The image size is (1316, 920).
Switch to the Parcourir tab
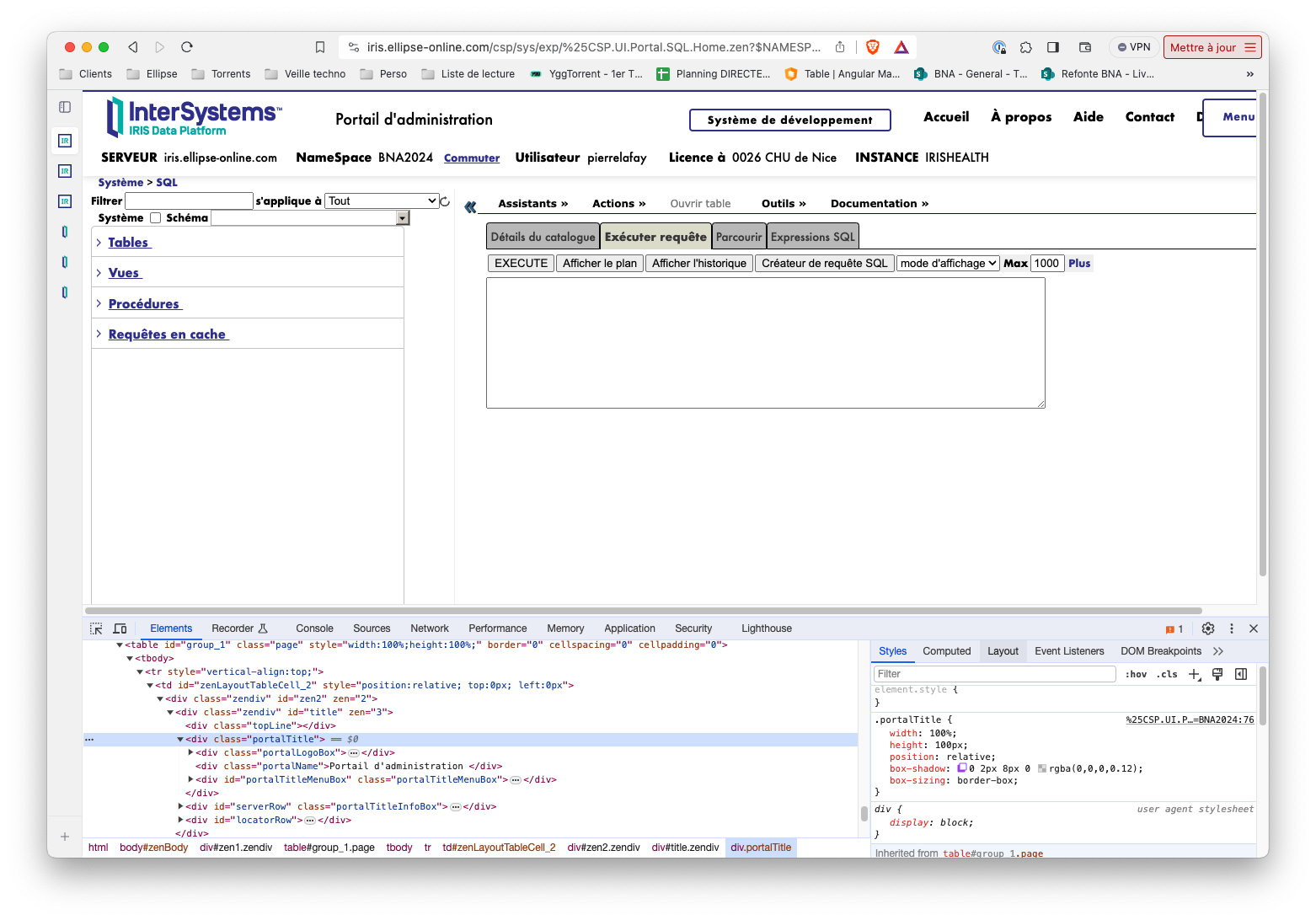738,238
